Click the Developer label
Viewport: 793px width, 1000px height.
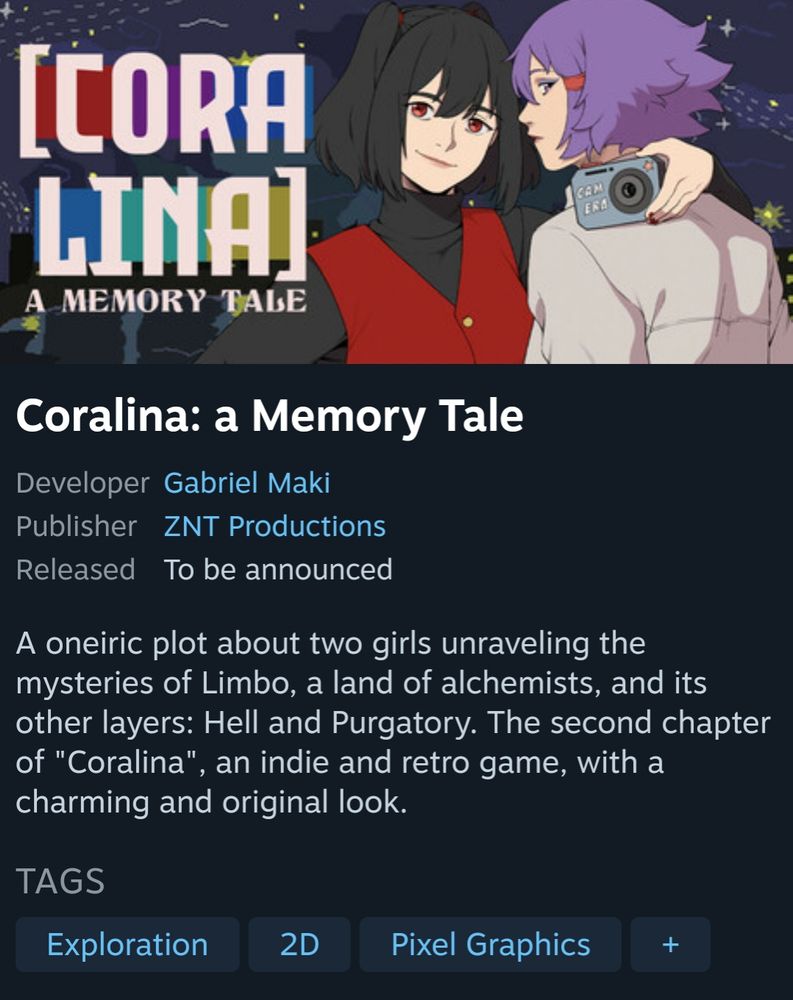click(82, 483)
